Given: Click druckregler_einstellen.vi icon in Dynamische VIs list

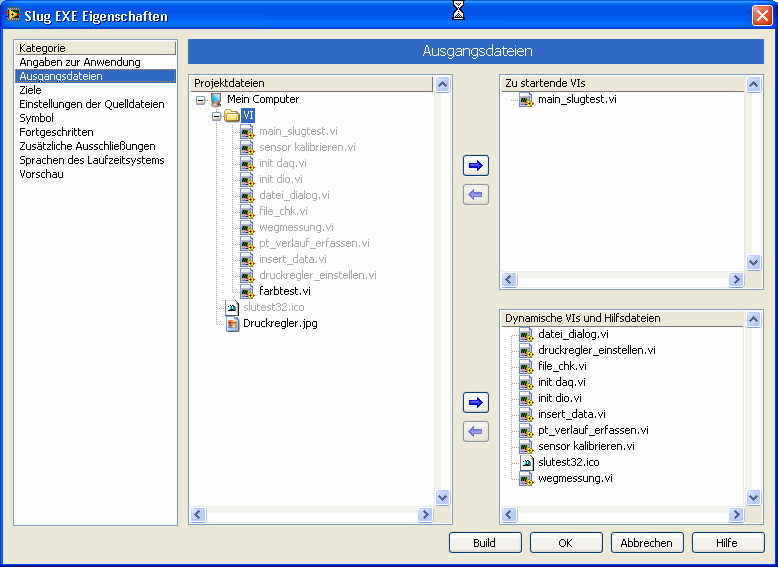Looking at the screenshot, I should pos(526,351).
